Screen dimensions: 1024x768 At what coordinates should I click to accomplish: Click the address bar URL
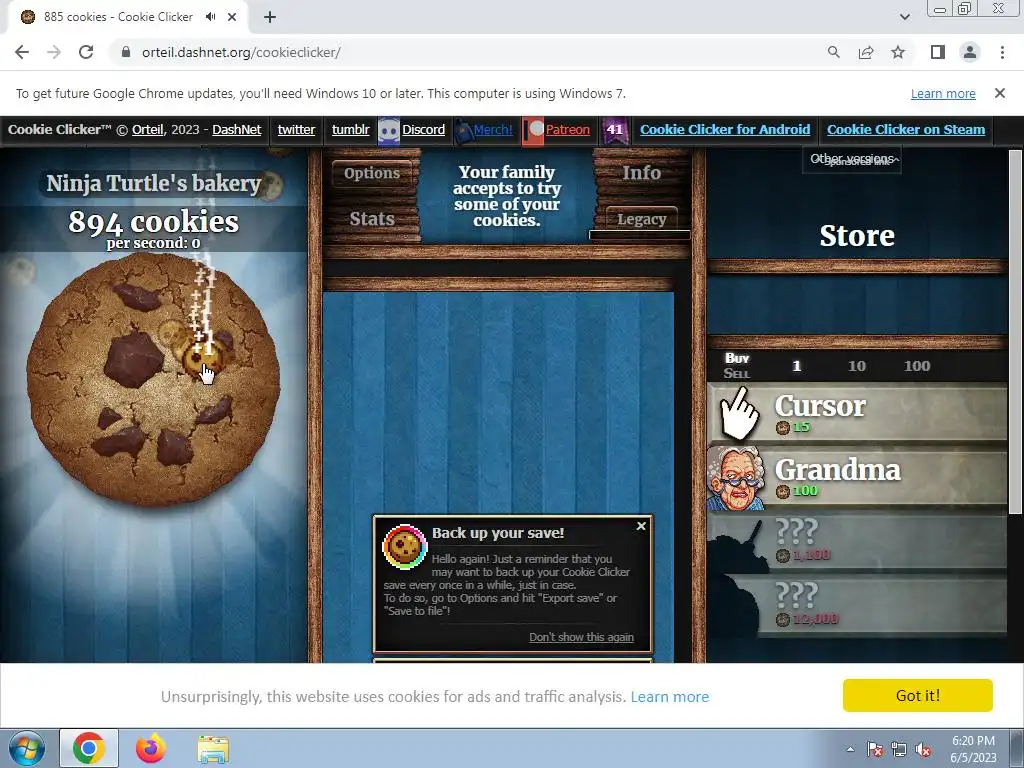(x=241, y=52)
